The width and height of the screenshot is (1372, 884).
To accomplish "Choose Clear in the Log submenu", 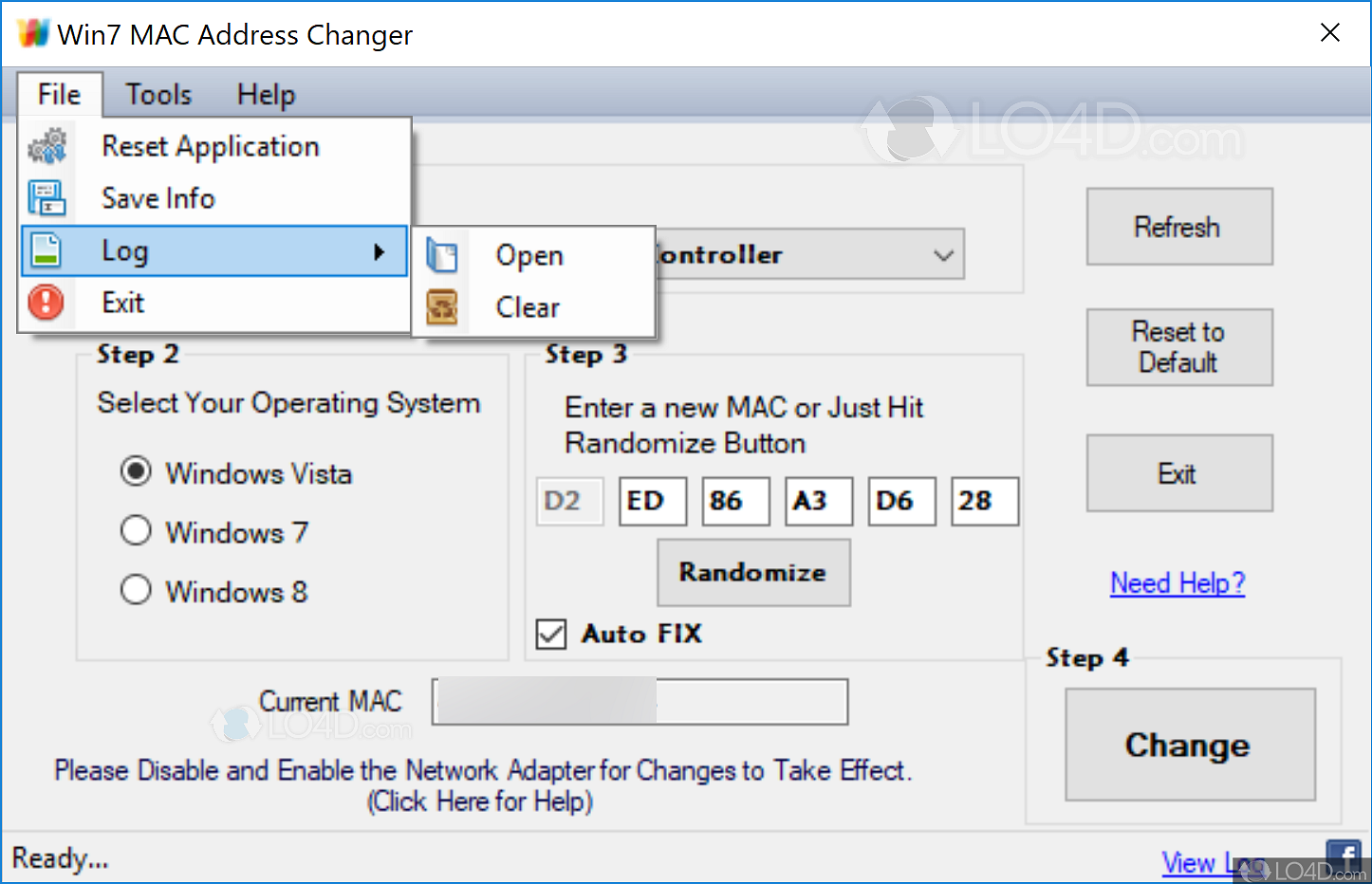I will tap(534, 307).
